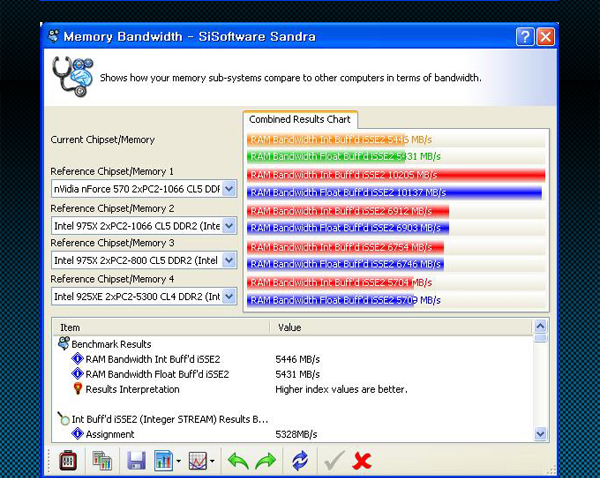The width and height of the screenshot is (600, 478).
Task: Select the Results Interpretation row
Action: coord(292,389)
